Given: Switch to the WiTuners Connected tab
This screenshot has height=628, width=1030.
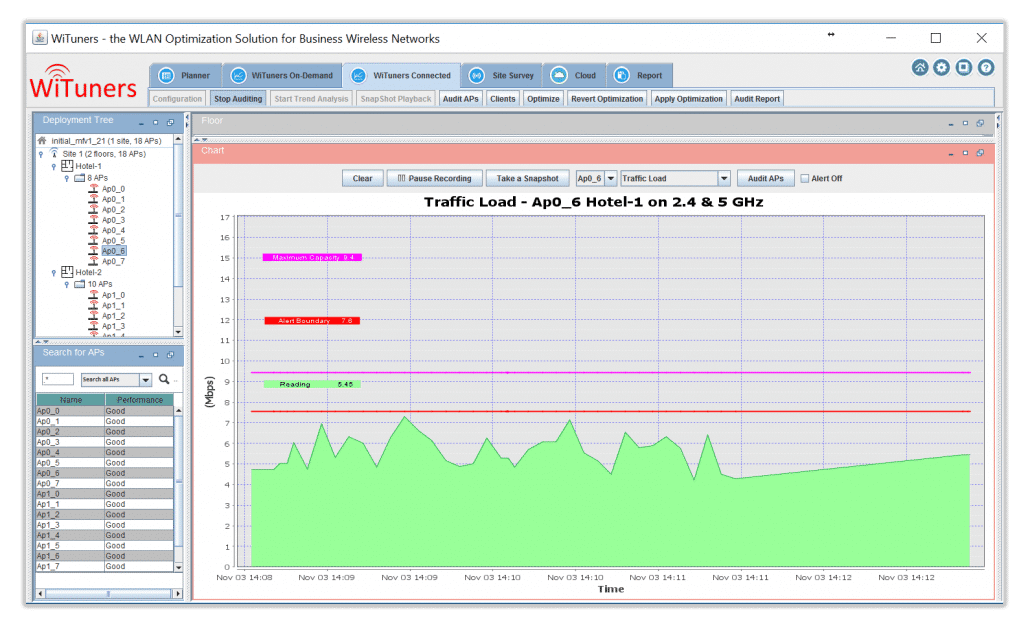Looking at the screenshot, I should [x=402, y=76].
